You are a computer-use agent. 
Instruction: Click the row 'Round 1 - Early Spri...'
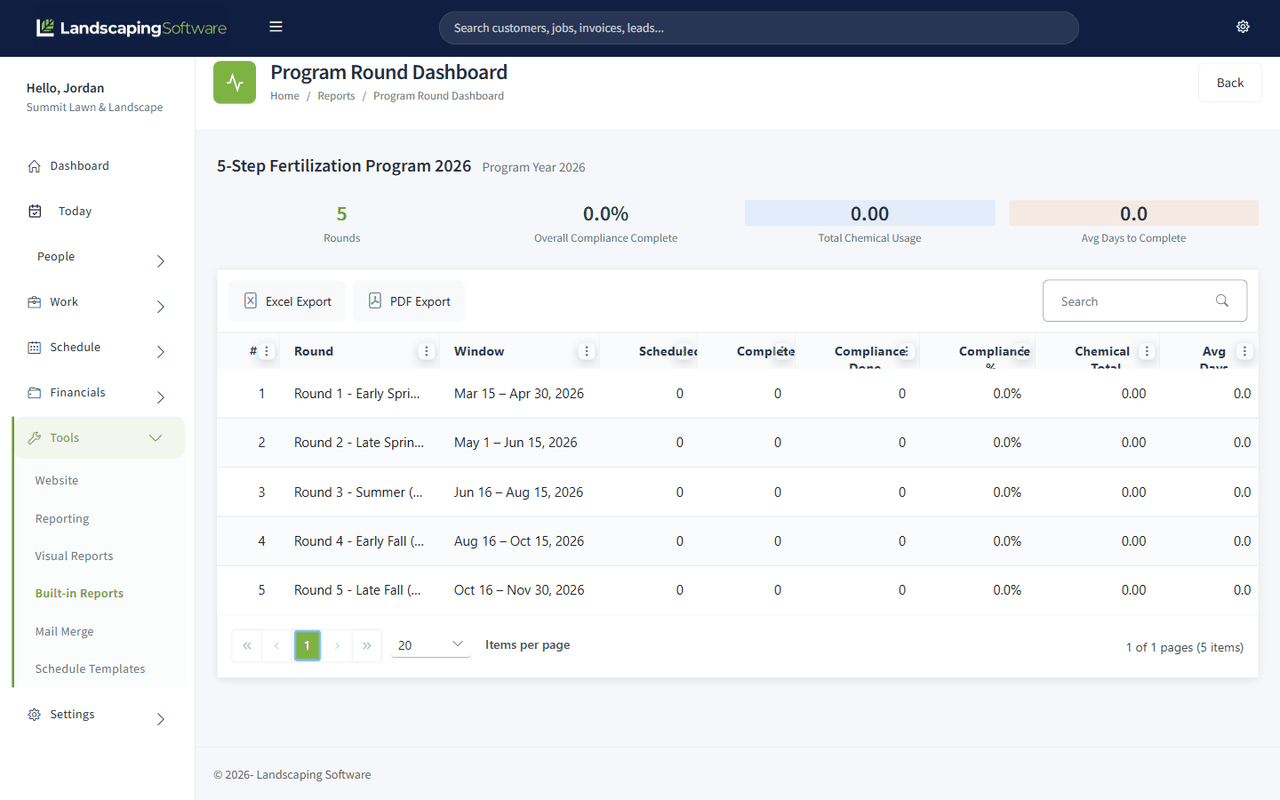click(738, 394)
